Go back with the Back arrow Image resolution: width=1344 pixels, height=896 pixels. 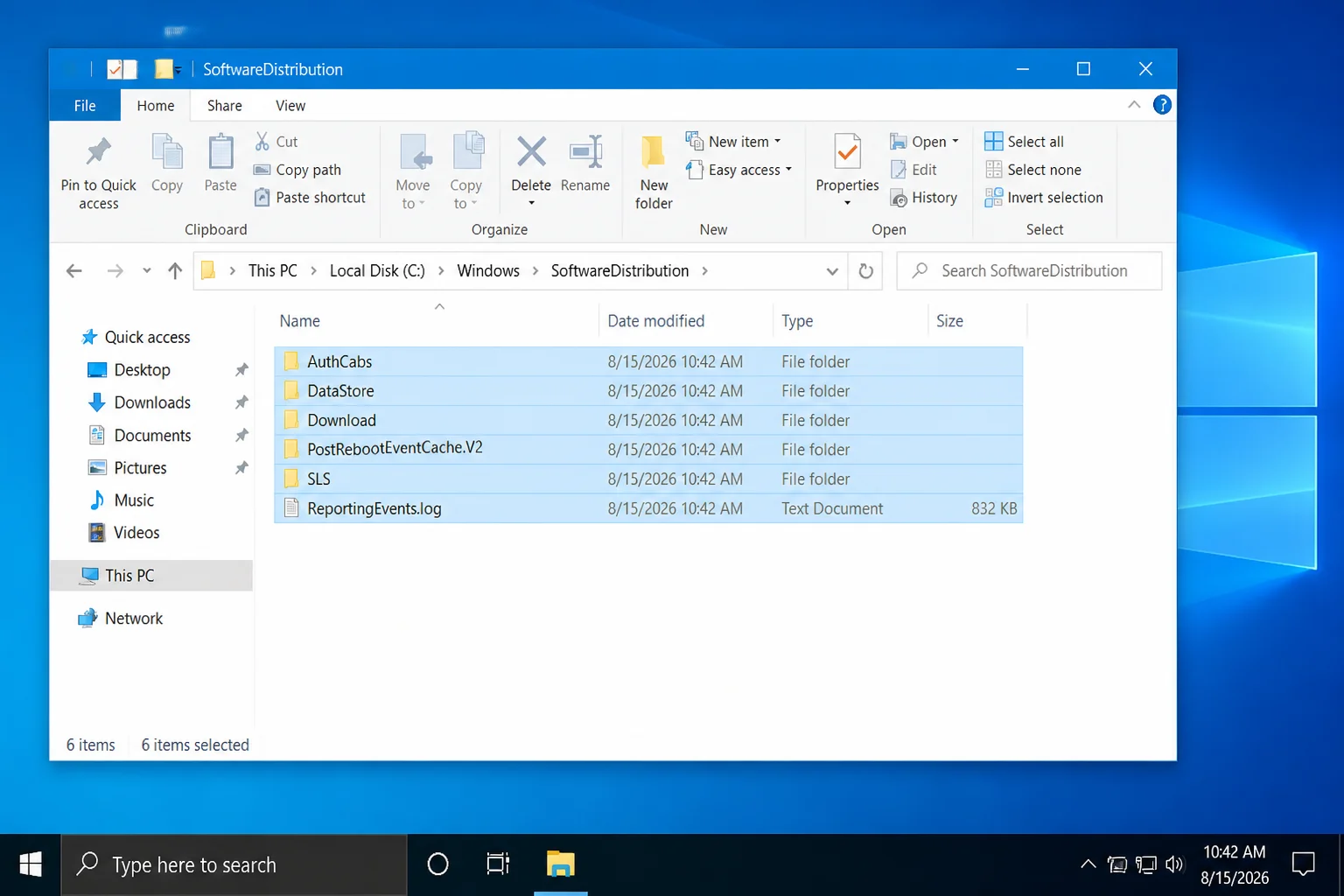[x=74, y=271]
